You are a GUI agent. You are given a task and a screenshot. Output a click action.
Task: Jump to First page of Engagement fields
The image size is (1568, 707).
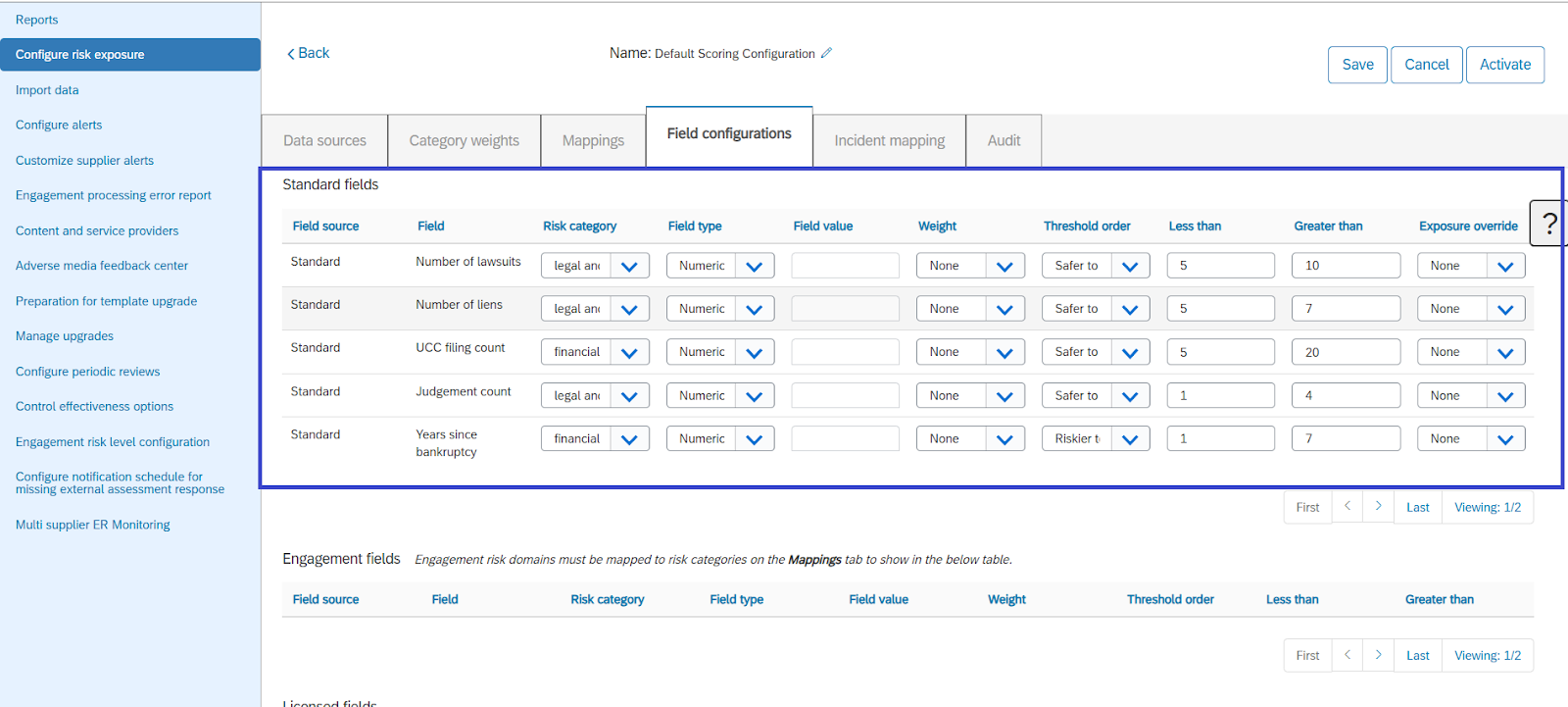(1307, 655)
